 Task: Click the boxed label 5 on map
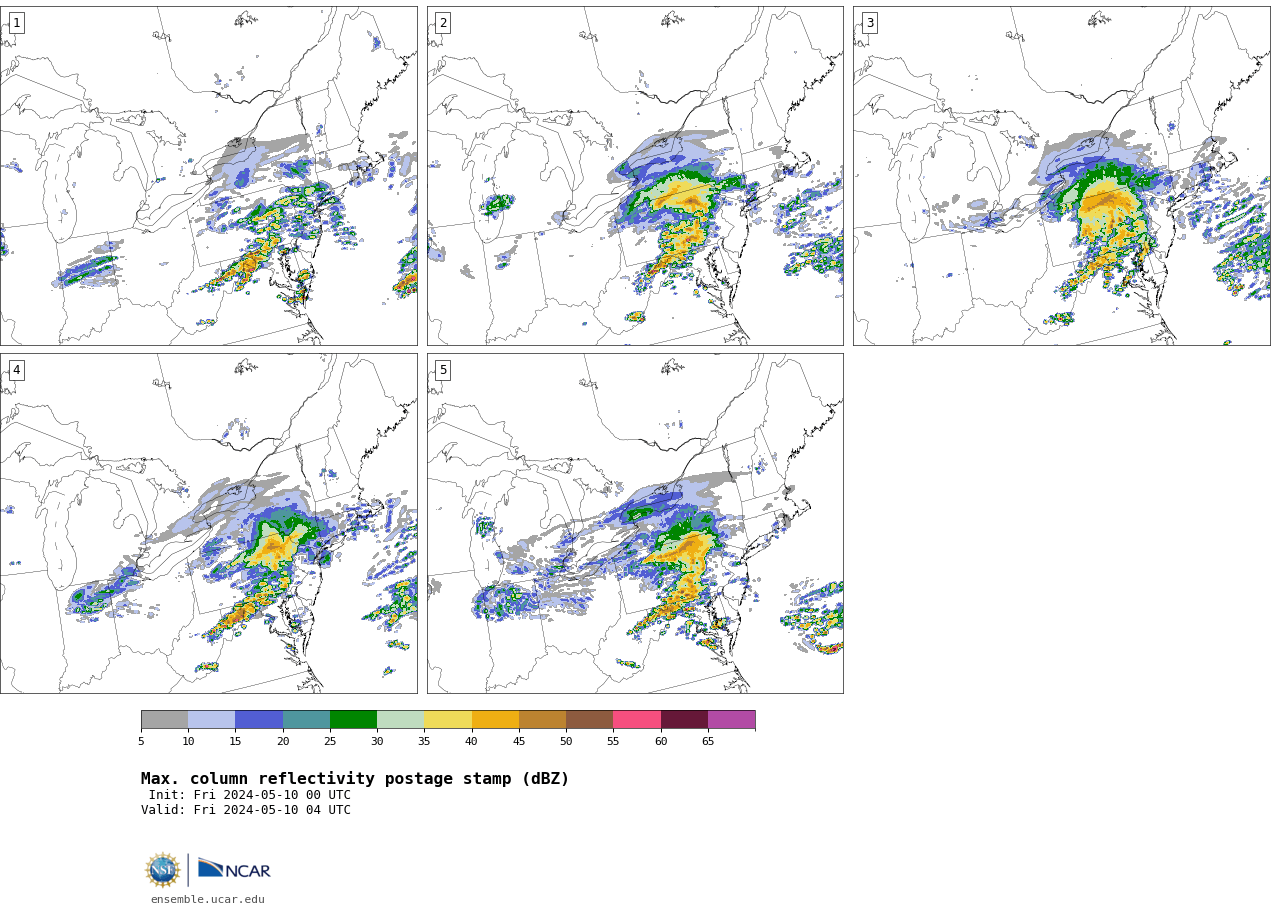click(443, 370)
